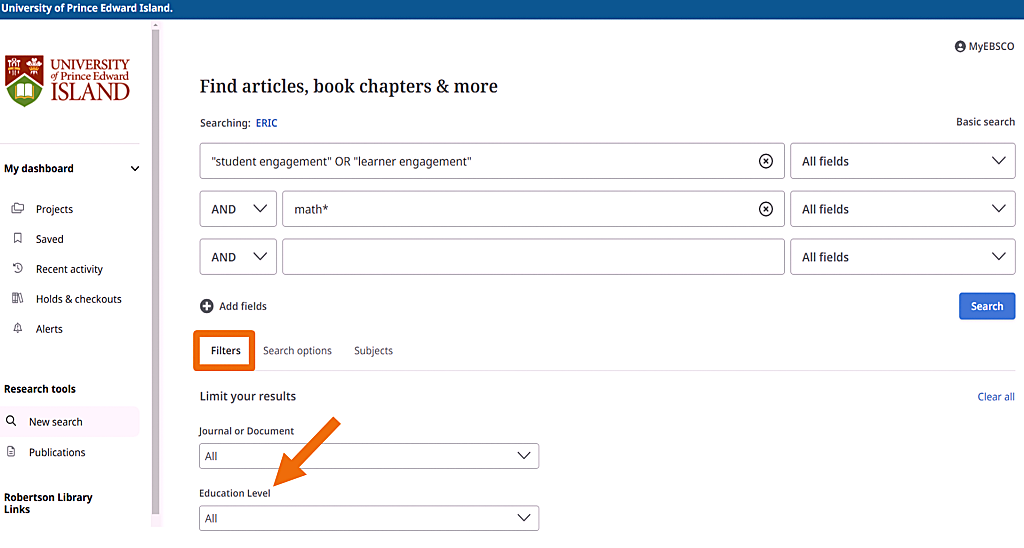Expand the Education Level dropdown
The width and height of the screenshot is (1024, 548).
tap(368, 518)
